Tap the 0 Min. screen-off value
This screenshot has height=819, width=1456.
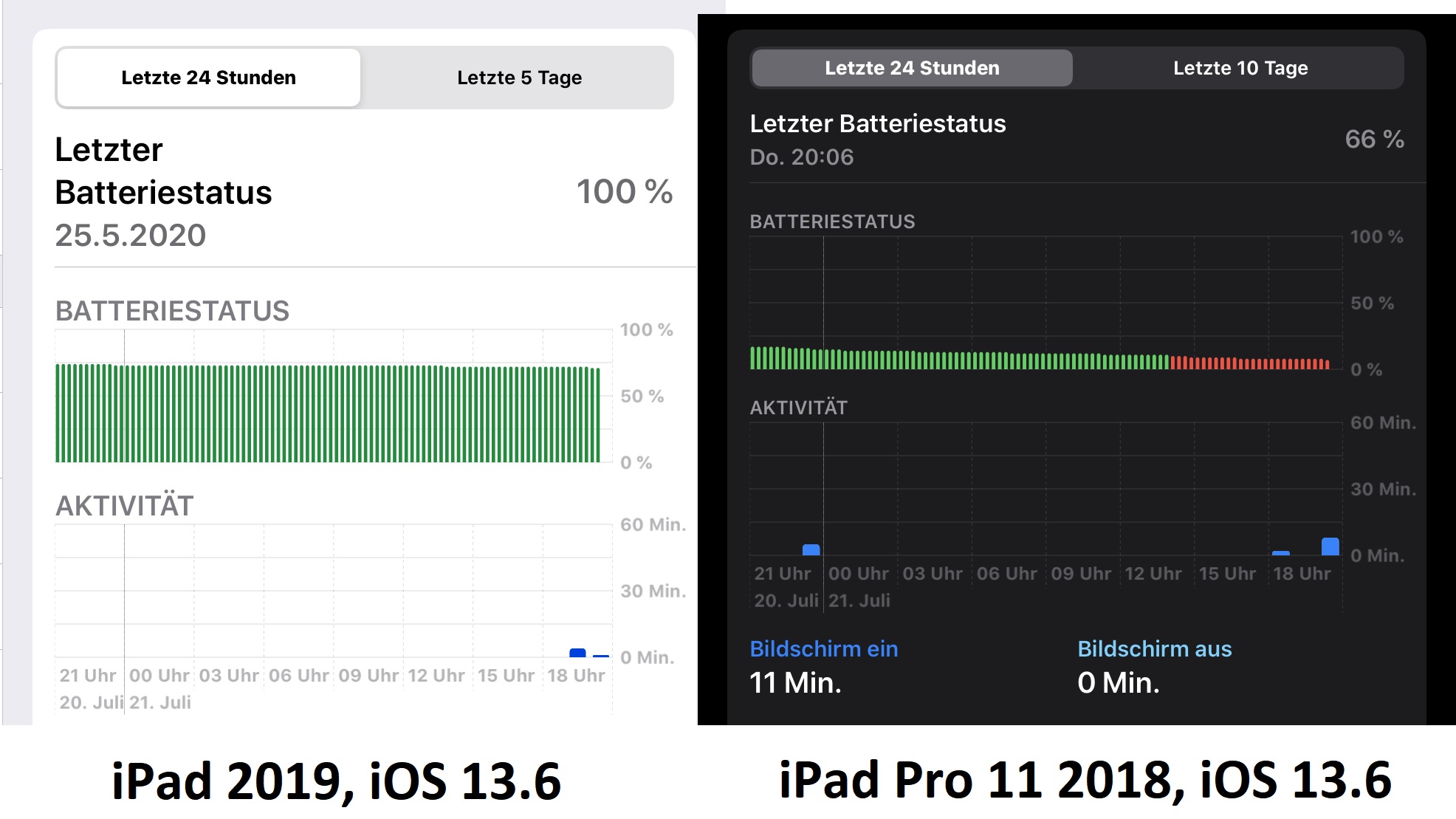coord(1118,682)
